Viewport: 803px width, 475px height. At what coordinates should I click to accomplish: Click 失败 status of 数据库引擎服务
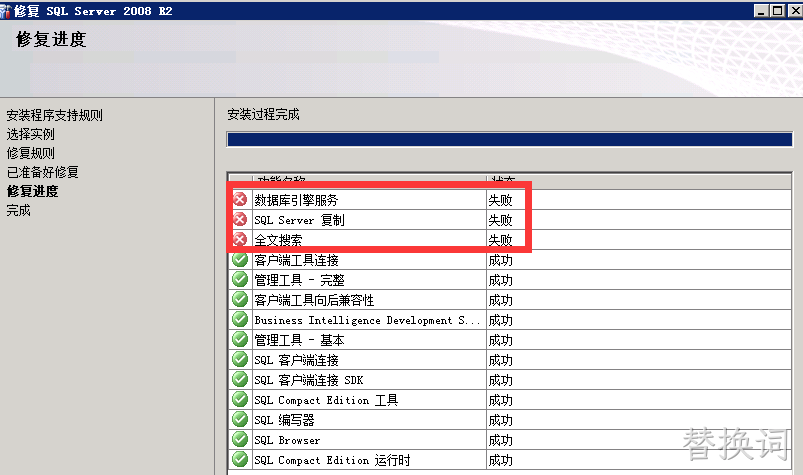pos(500,200)
